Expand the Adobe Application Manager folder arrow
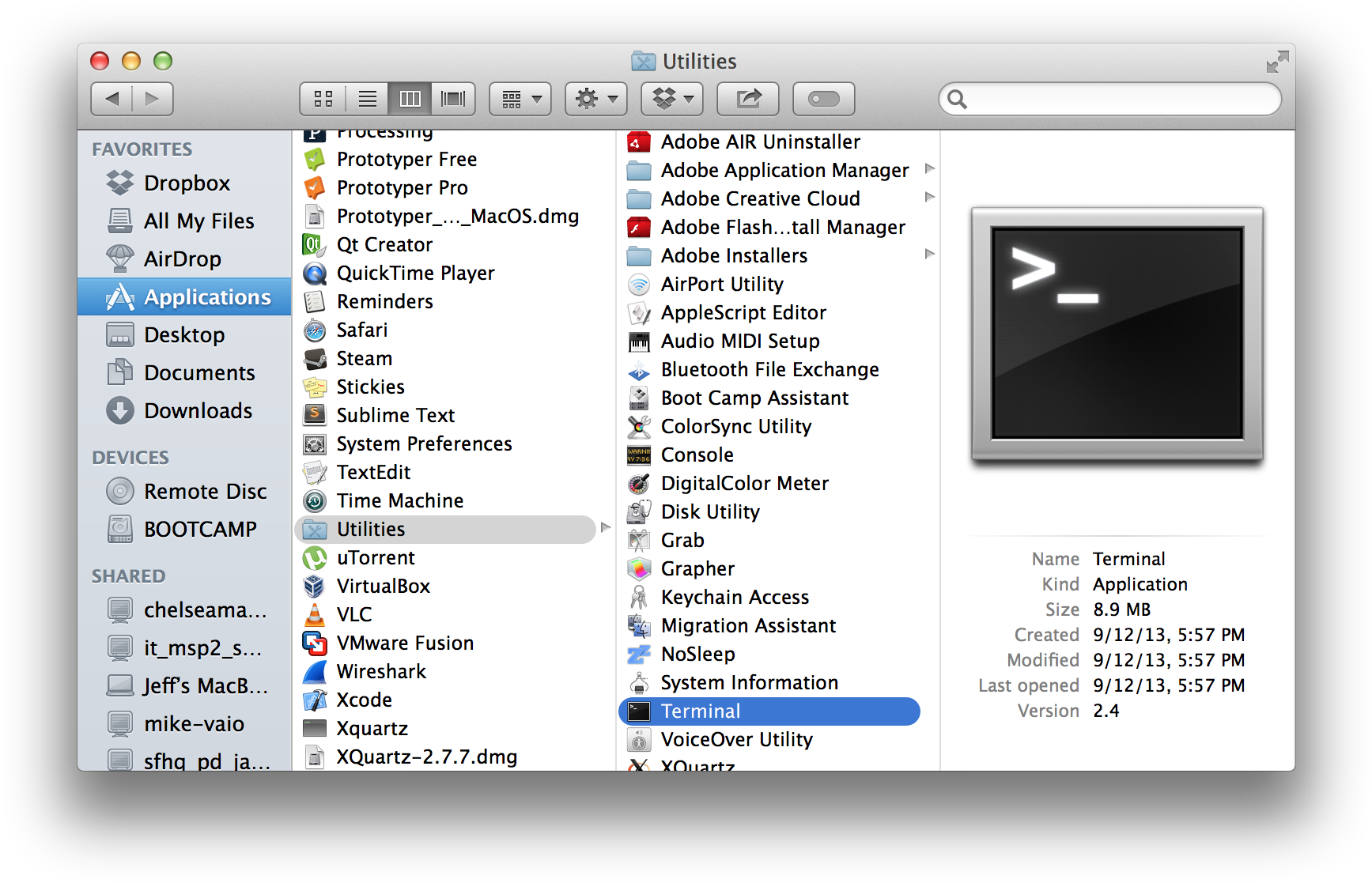 click(x=930, y=168)
